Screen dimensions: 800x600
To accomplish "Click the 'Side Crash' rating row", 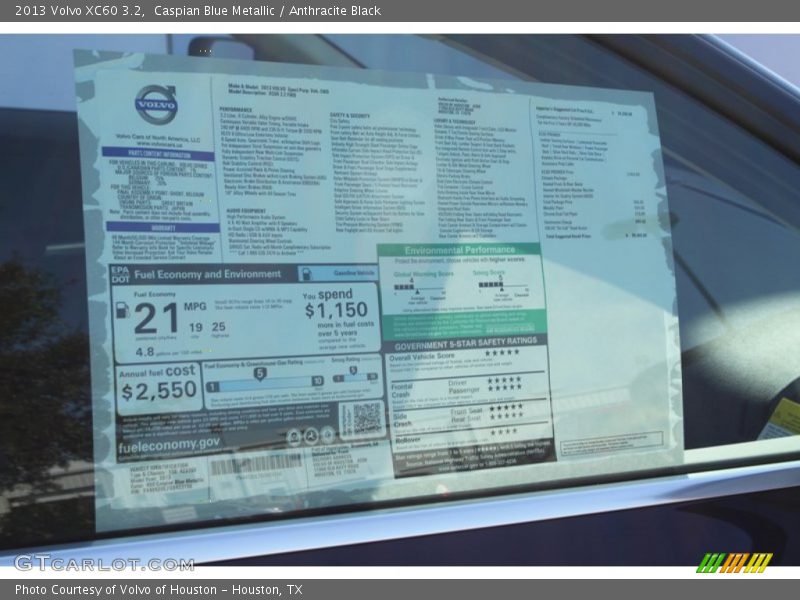I will tap(469, 415).
